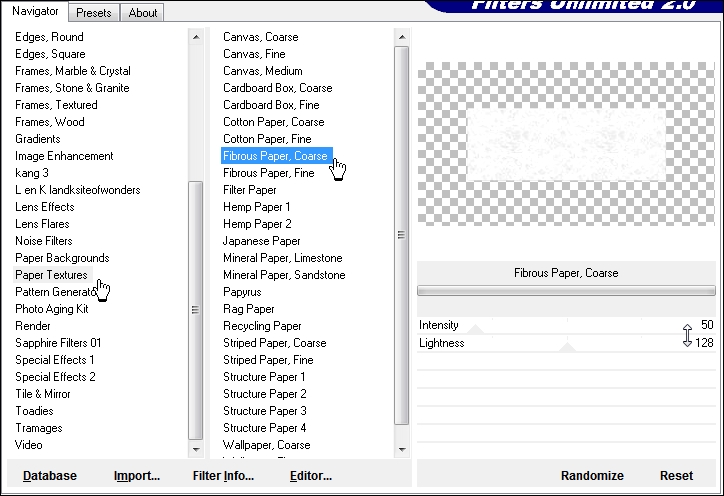Adjust the Lightness slider handle
Image resolution: width=724 pixels, height=496 pixels.
pyautogui.click(x=567, y=347)
